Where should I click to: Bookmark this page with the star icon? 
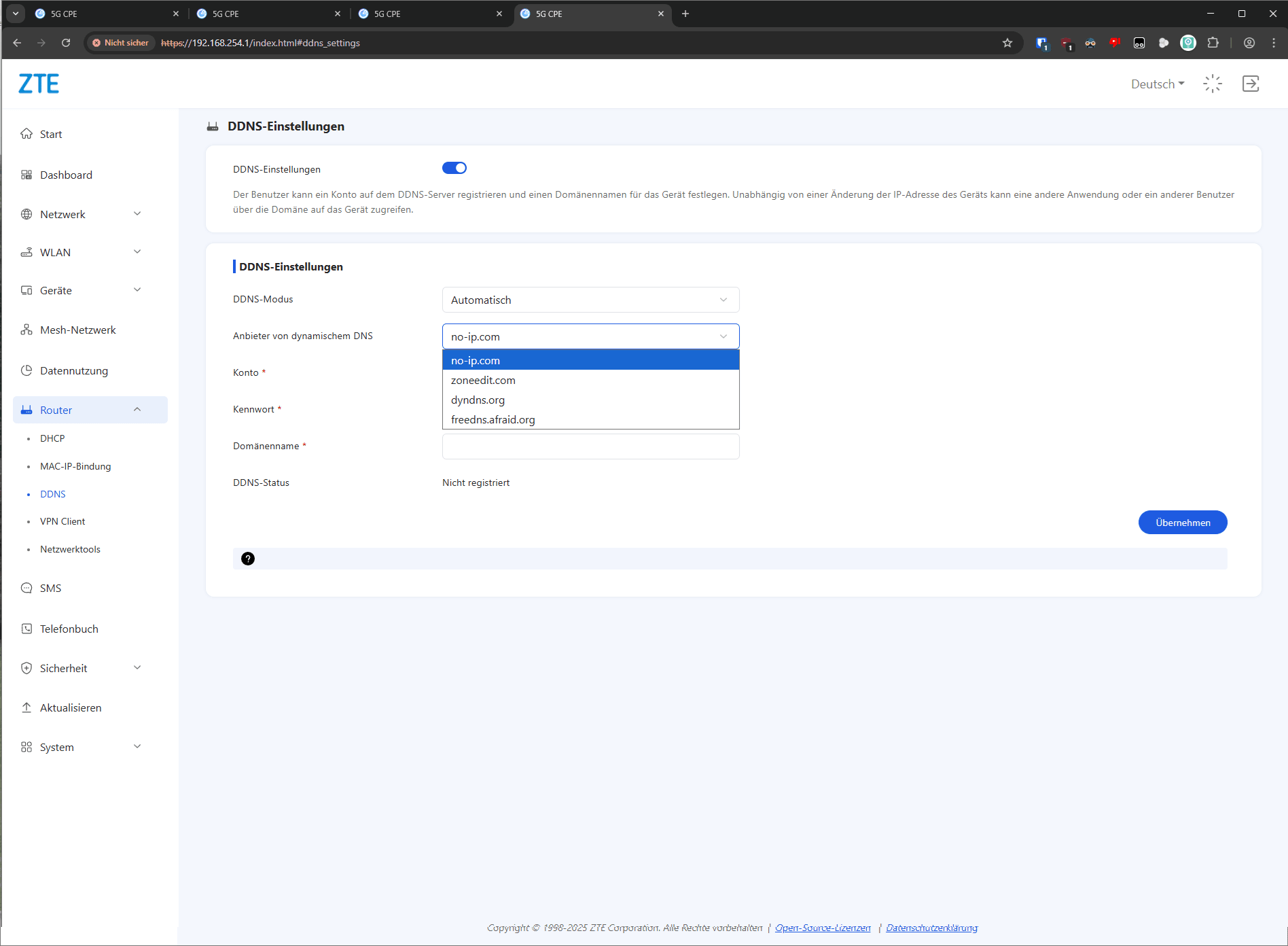pyautogui.click(x=1007, y=43)
